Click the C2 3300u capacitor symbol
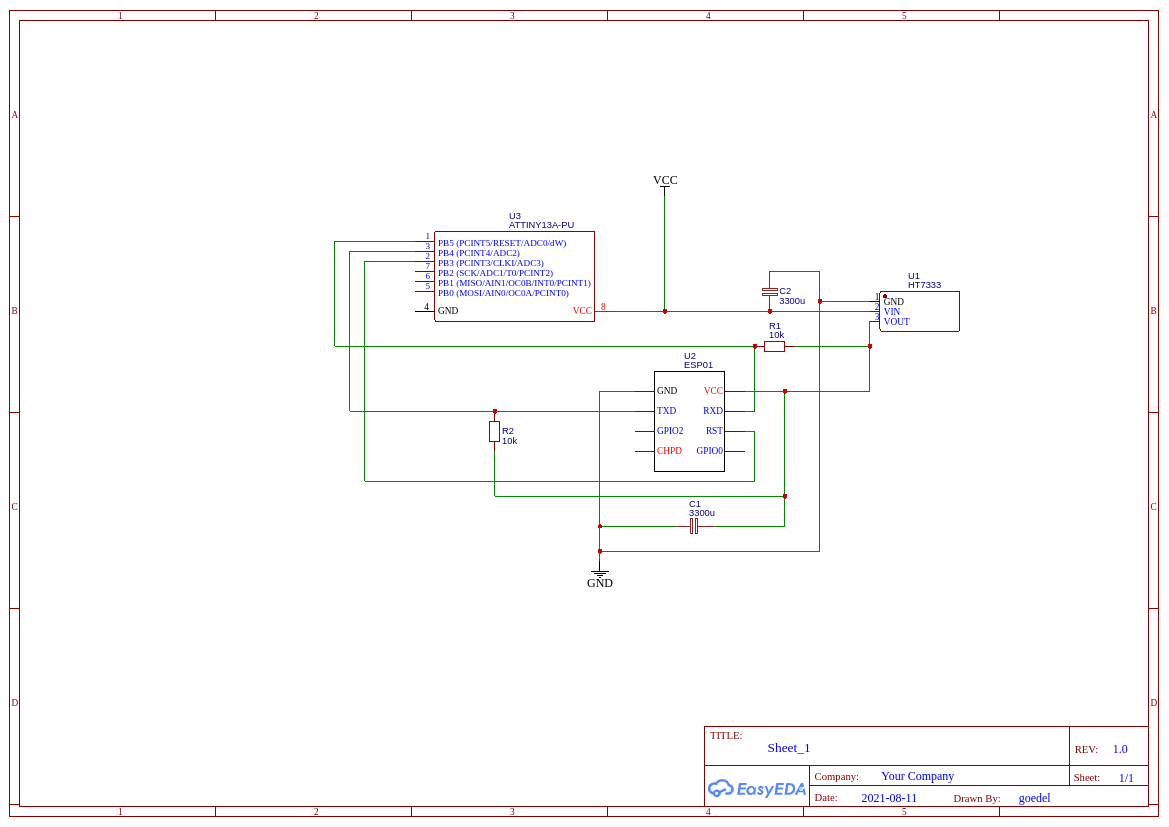This screenshot has width=1169, height=827. point(769,291)
